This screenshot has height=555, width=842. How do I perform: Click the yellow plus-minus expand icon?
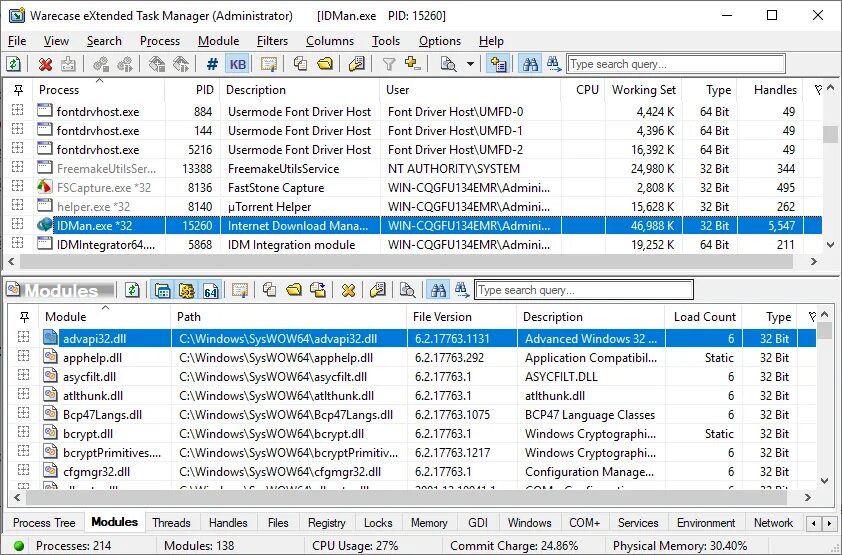[413, 64]
